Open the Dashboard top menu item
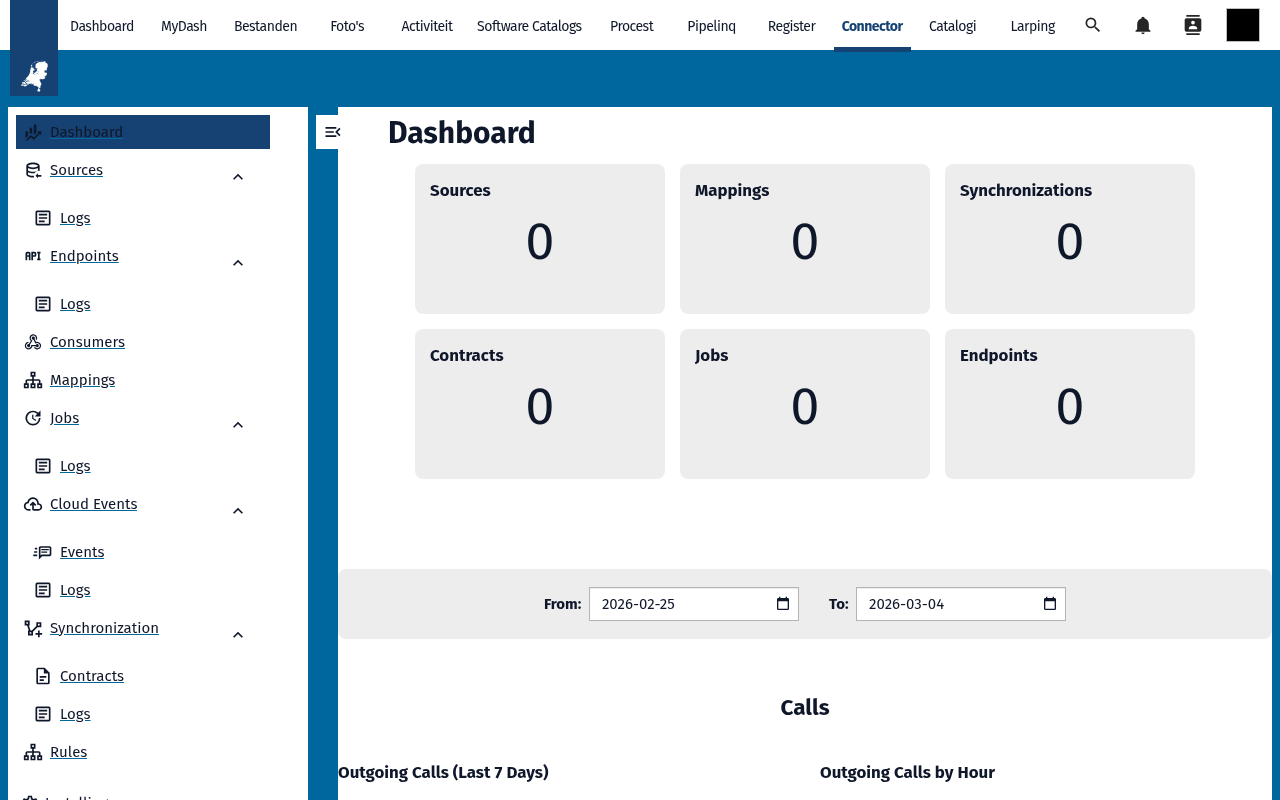The height and width of the screenshot is (800, 1280). coord(102,26)
